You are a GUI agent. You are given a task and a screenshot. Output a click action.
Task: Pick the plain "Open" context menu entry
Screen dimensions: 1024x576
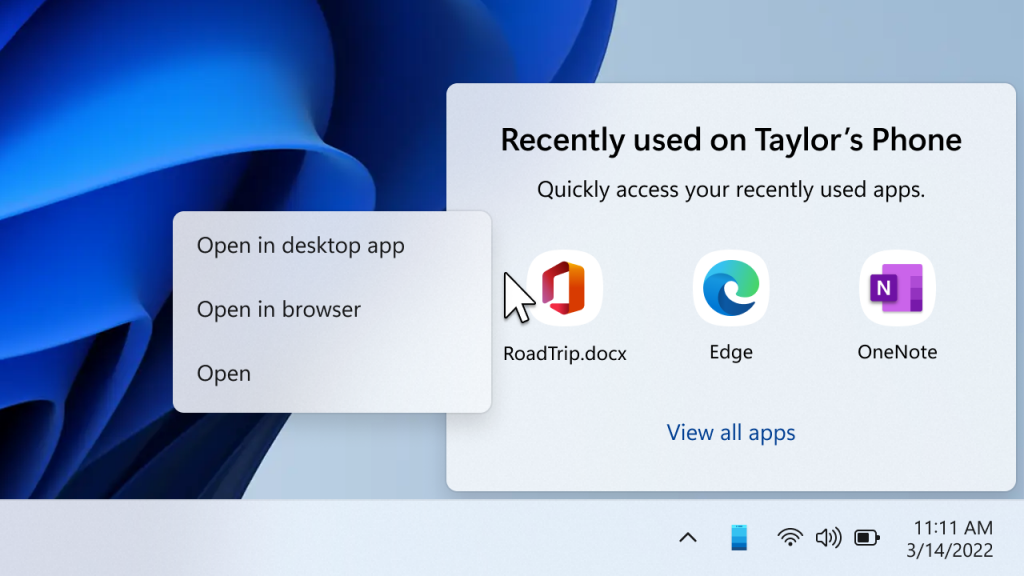tap(224, 374)
